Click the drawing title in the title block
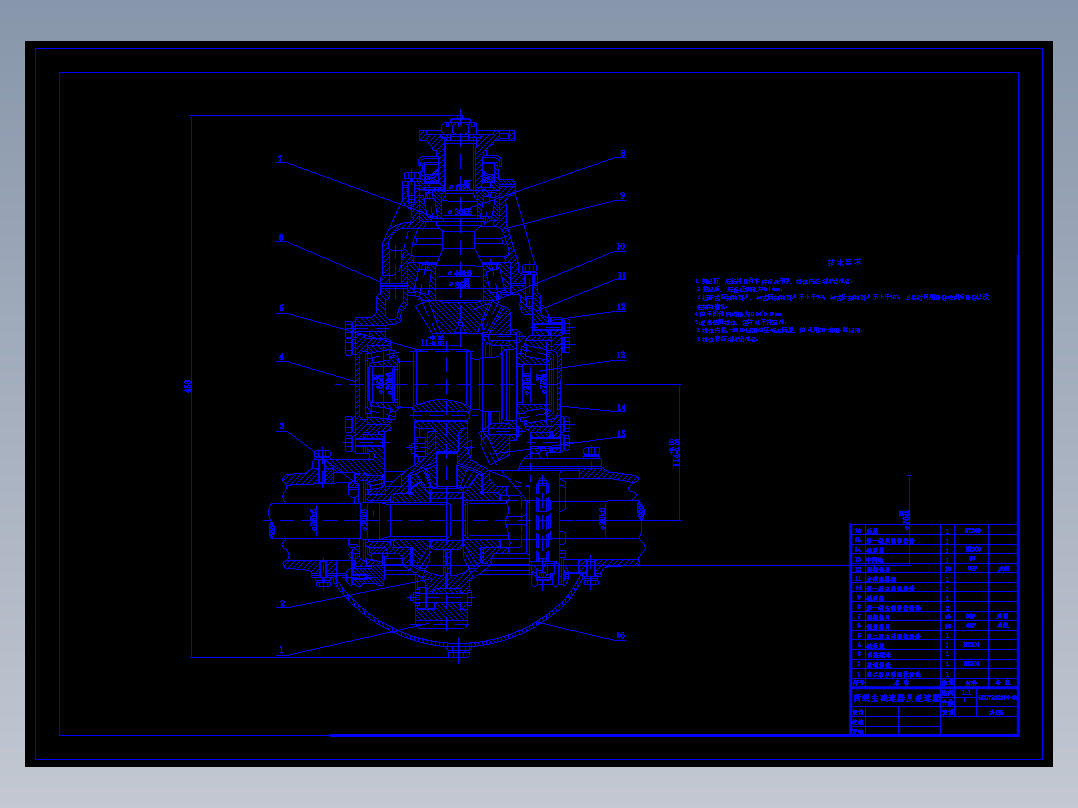 896,698
